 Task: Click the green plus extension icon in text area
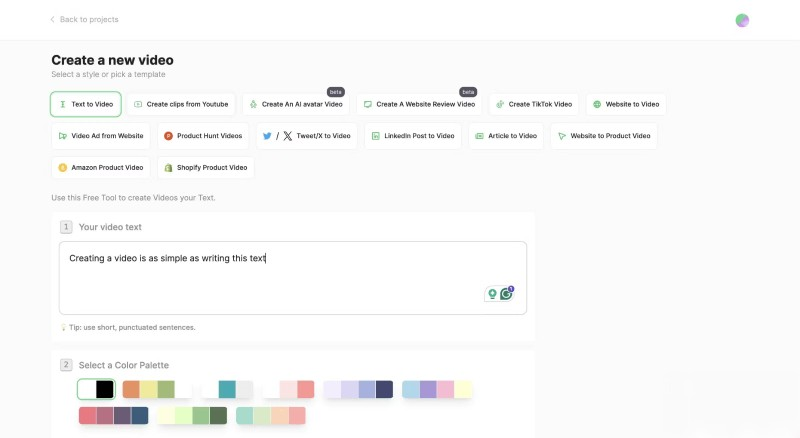[x=491, y=294]
